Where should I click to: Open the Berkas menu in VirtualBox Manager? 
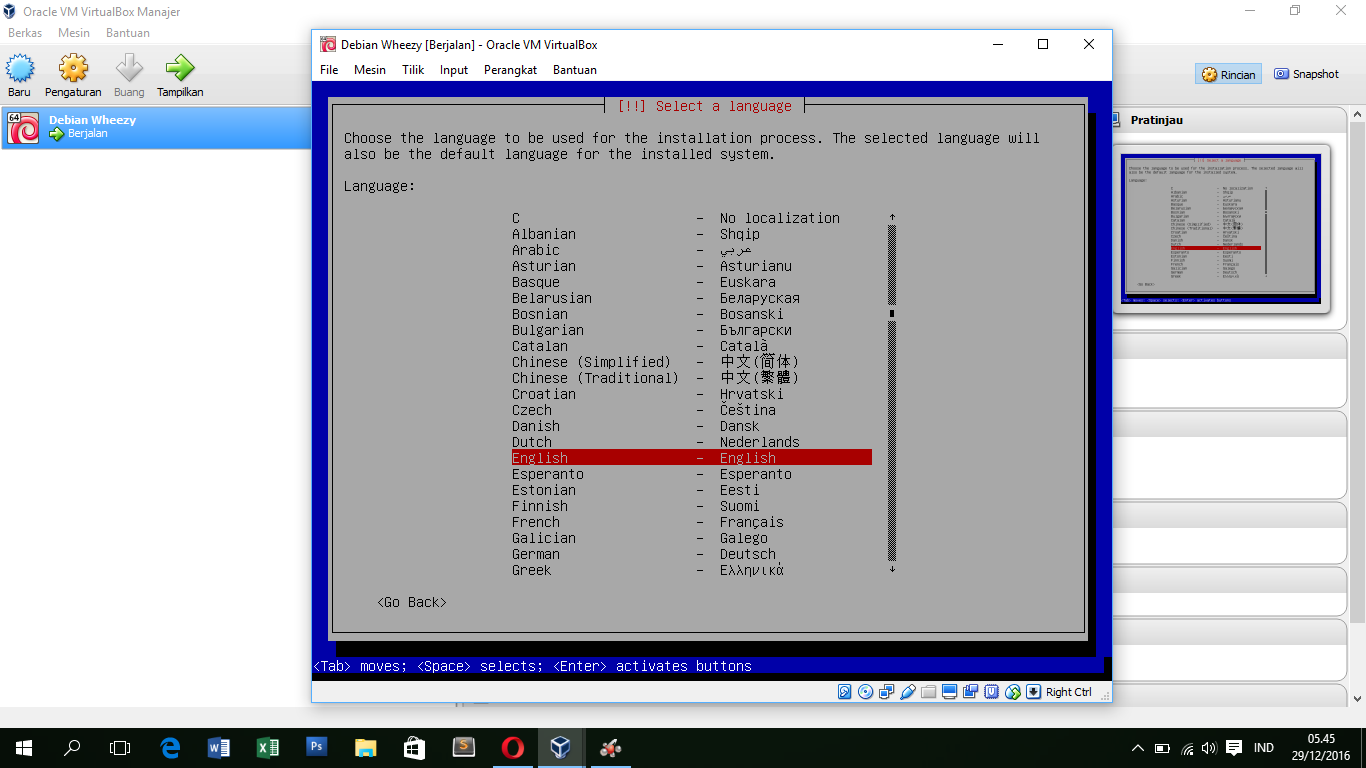[25, 33]
